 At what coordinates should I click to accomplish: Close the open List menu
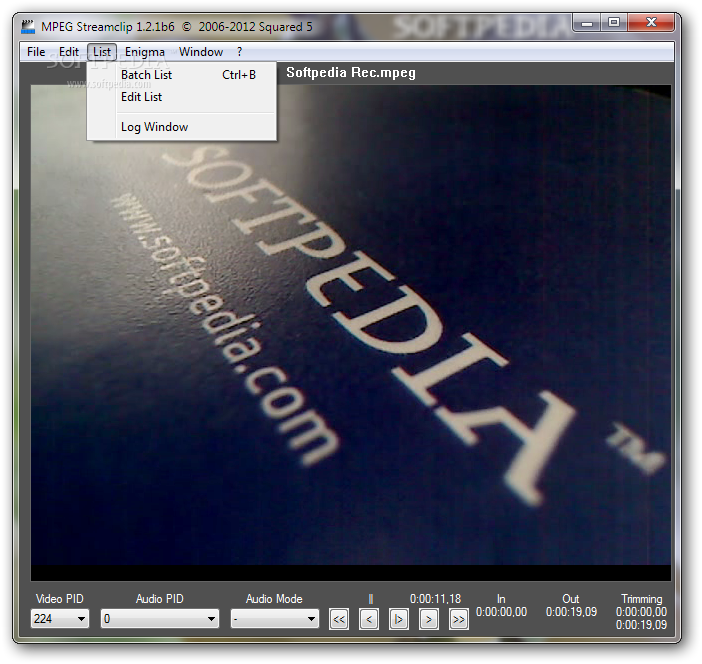[x=102, y=52]
